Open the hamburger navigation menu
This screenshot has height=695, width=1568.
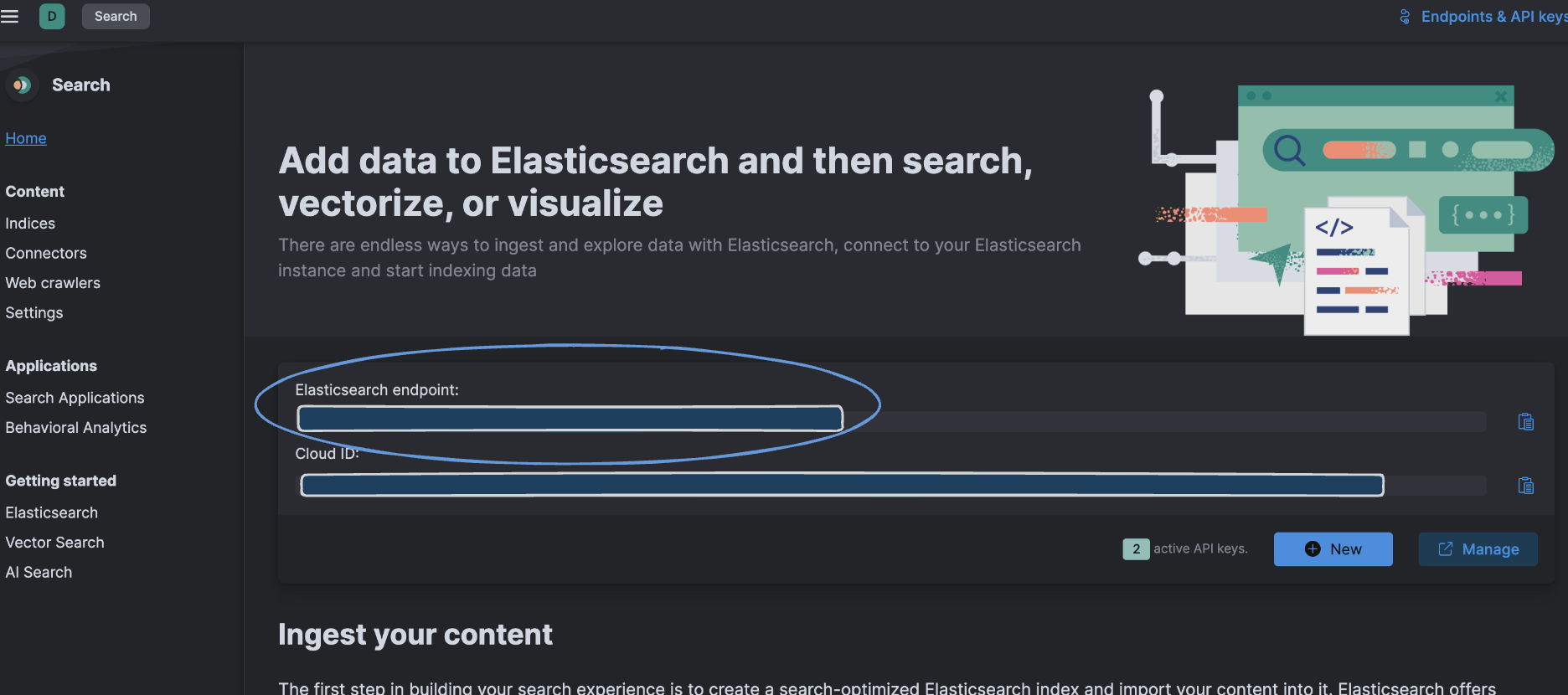pyautogui.click(x=10, y=17)
